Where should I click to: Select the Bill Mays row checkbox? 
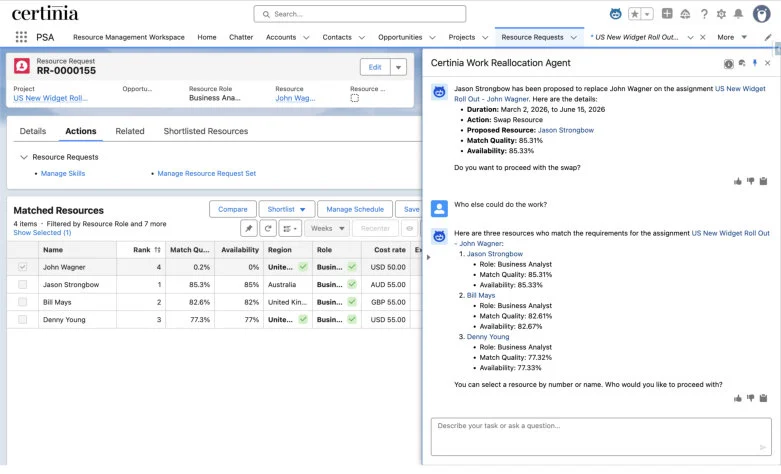[23, 302]
